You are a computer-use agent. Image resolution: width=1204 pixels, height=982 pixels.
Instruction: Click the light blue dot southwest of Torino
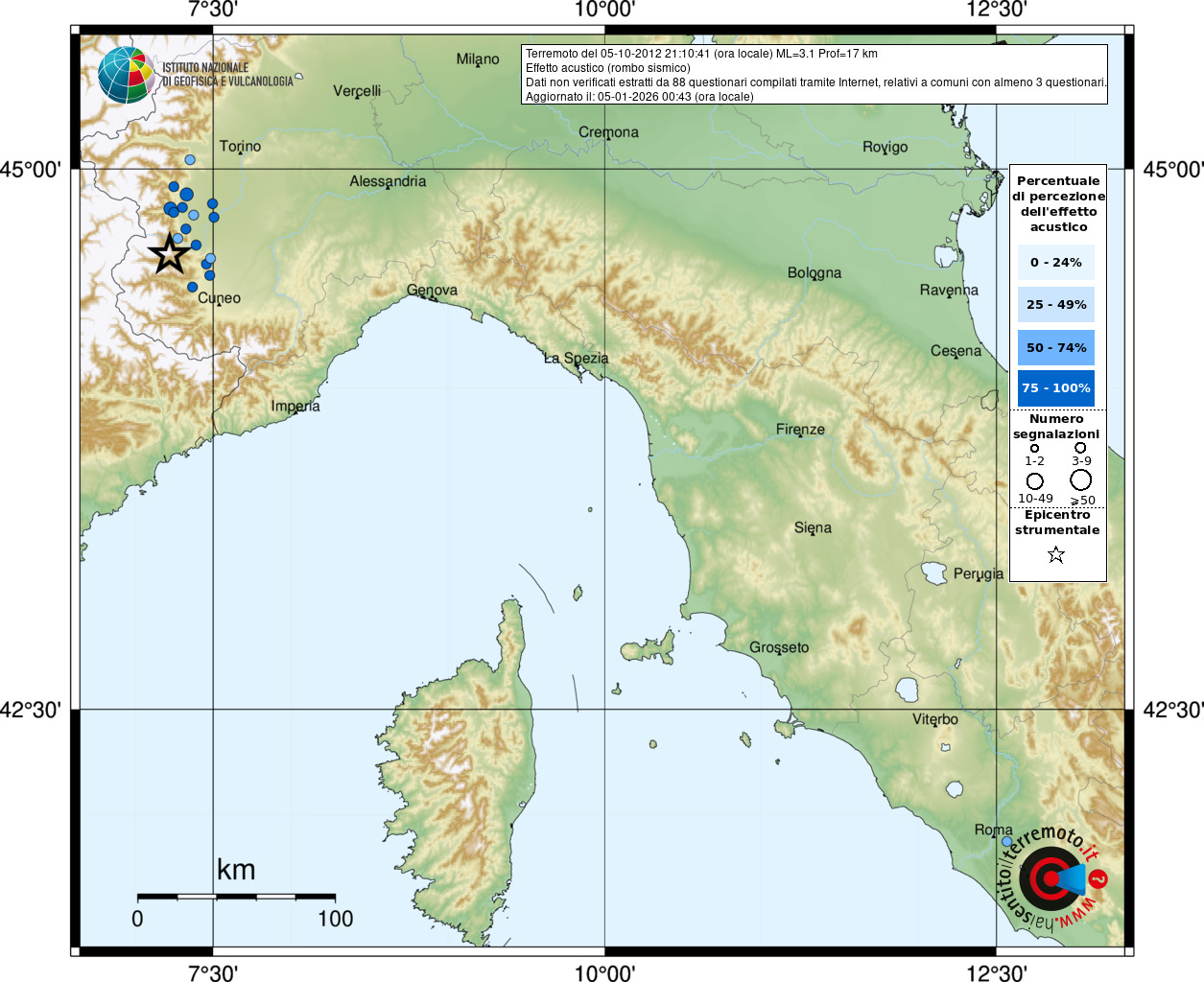(190, 160)
